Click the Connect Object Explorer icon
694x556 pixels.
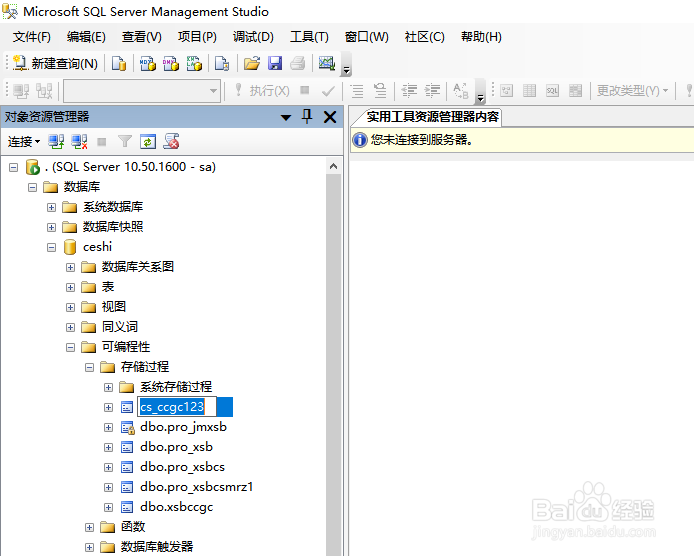[x=56, y=142]
